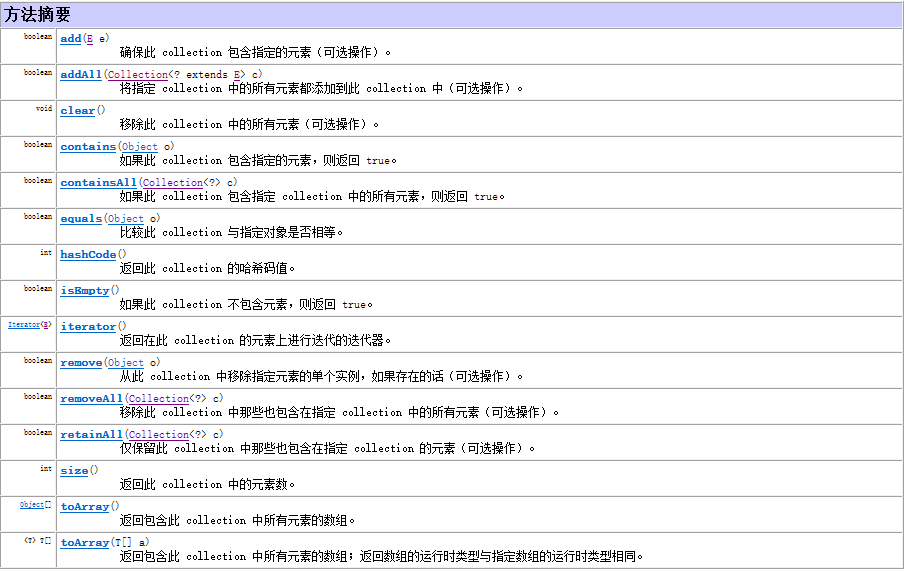Image resolution: width=905 pixels, height=571 pixels.
Task: Click description '将指定 collection 中的所有元素都添加到此'
Action: (240, 88)
